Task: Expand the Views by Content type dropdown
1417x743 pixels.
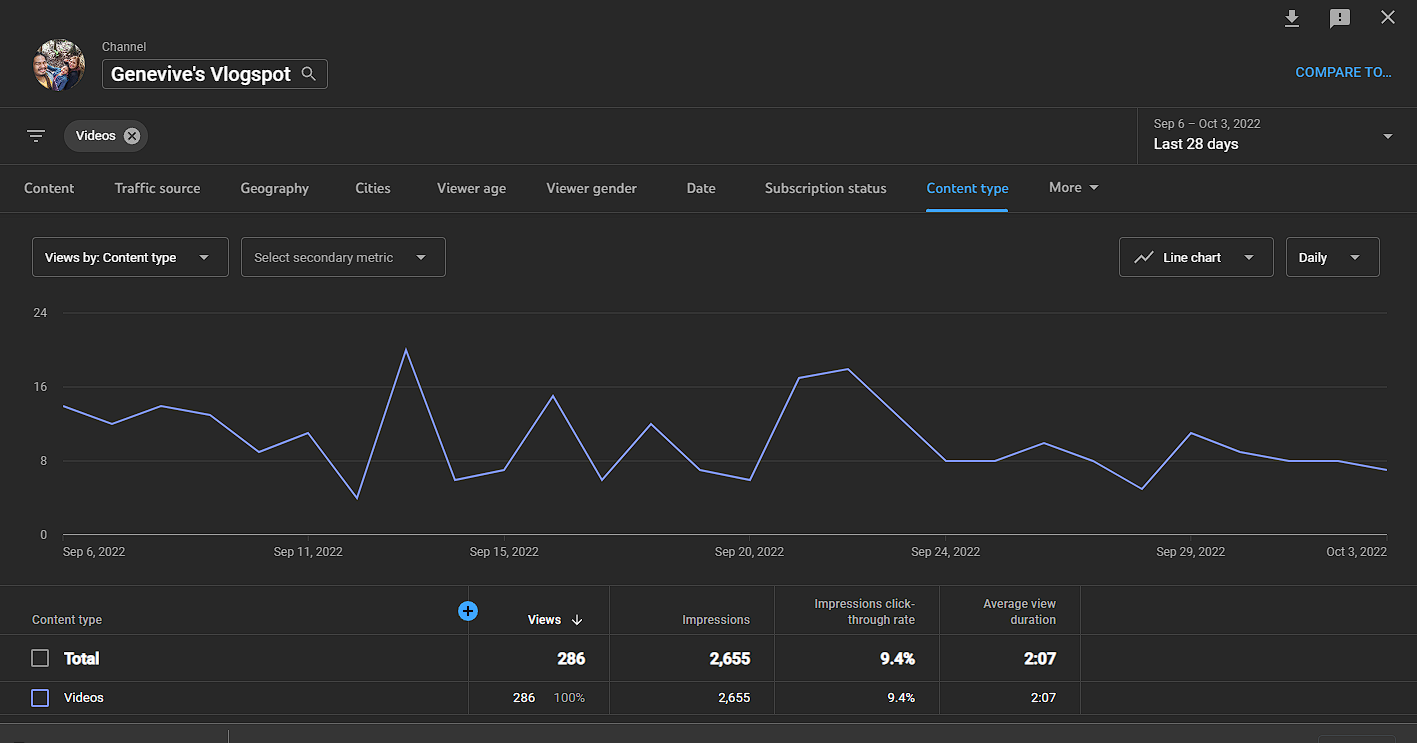Action: point(130,257)
